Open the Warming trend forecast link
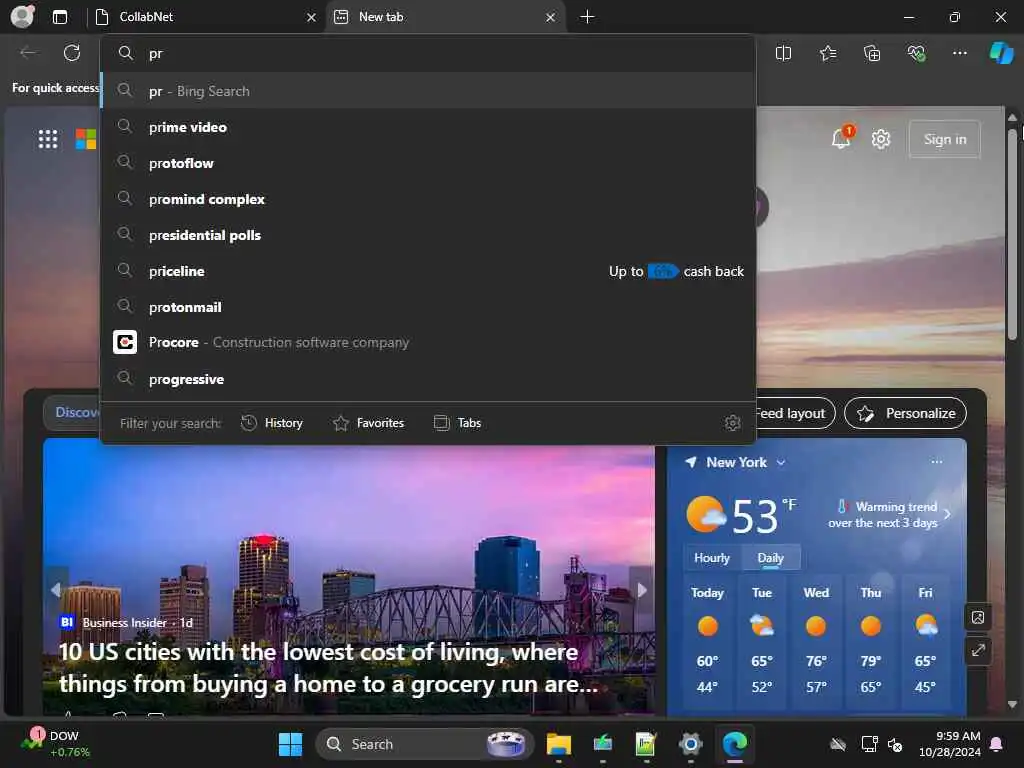The image size is (1024, 768). (x=890, y=515)
